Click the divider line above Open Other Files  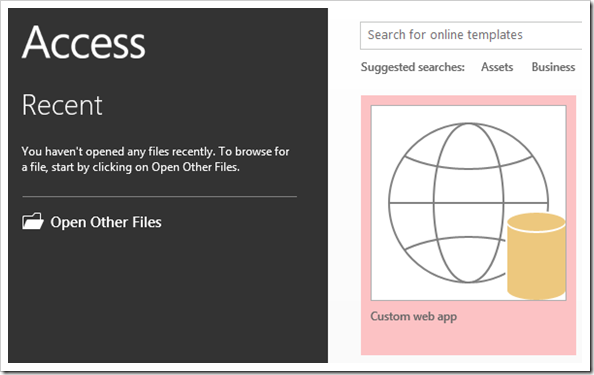159,197
